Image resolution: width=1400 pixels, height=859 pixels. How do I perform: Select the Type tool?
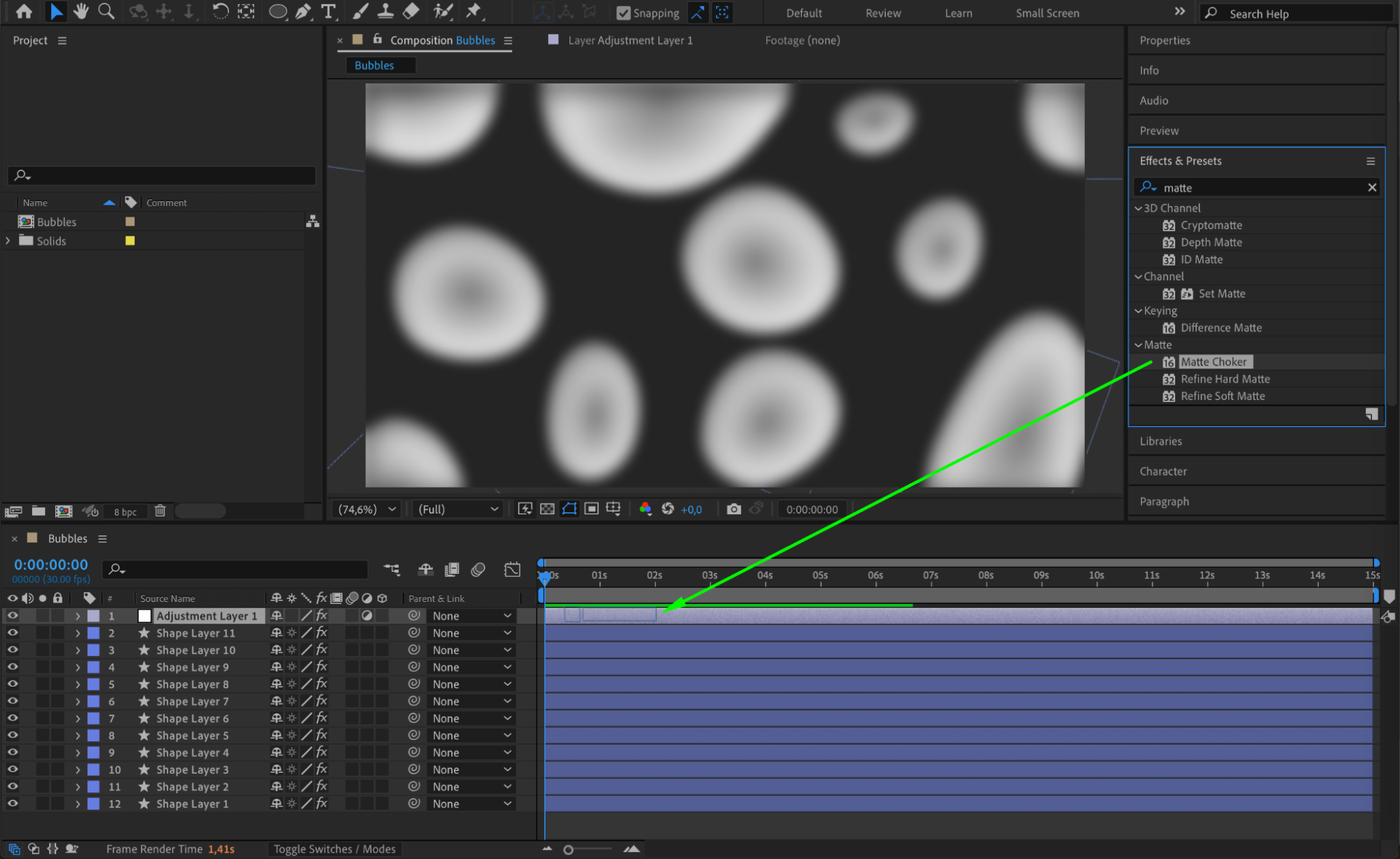(x=328, y=11)
